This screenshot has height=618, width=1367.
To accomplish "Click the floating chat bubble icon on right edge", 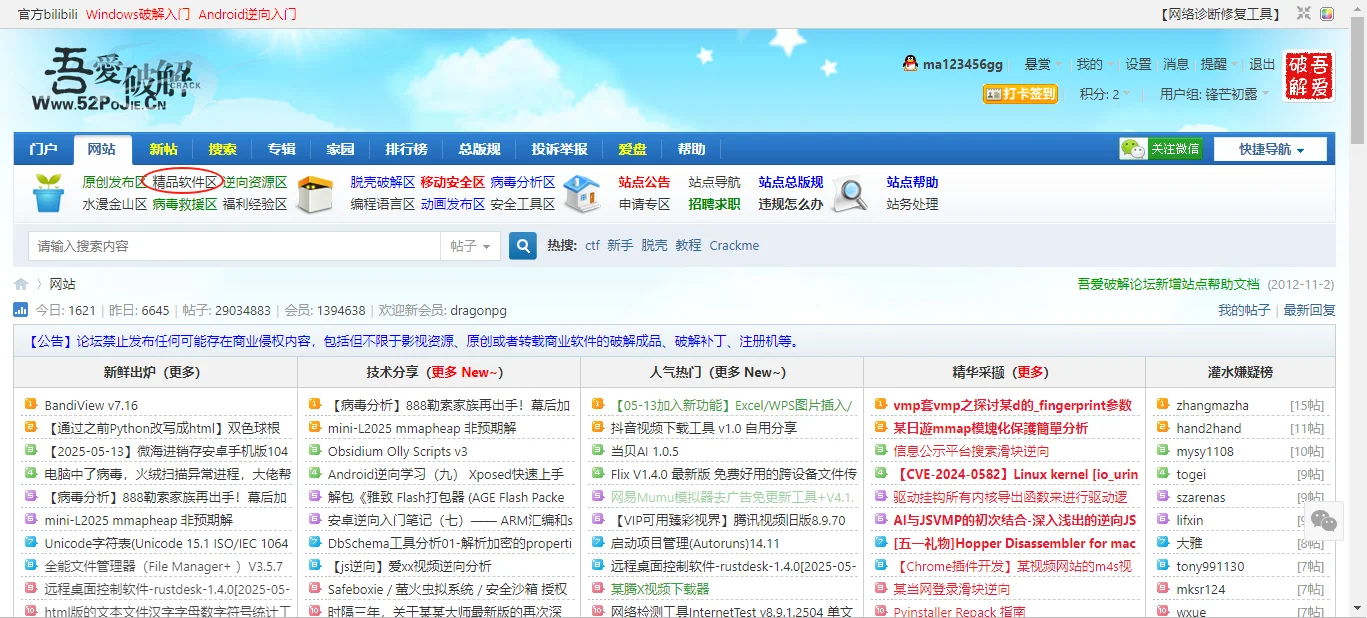I will pyautogui.click(x=1323, y=521).
